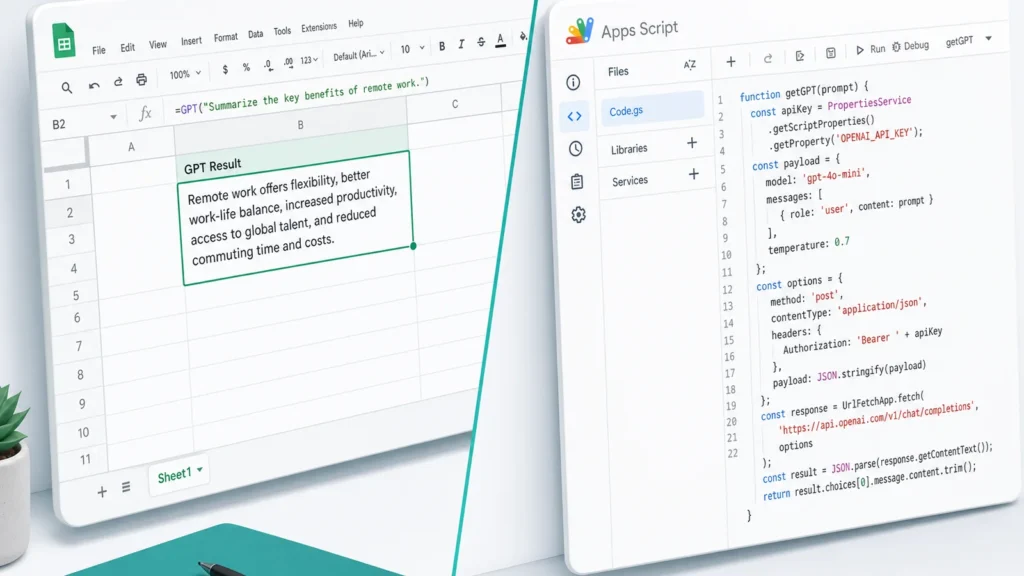Open the font size 10 dropdown
1024x576 pixels.
tap(412, 49)
